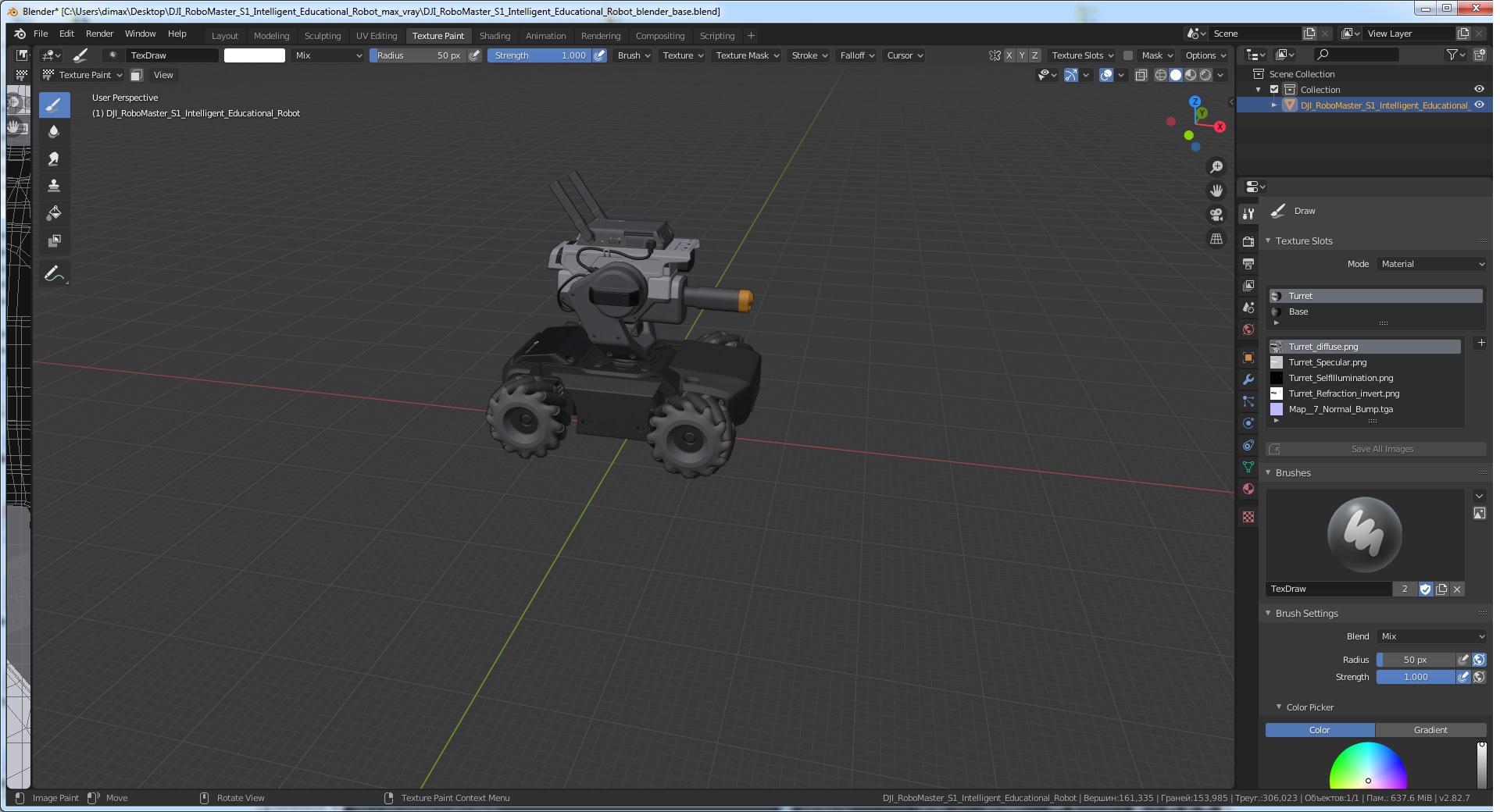The height and width of the screenshot is (812, 1500).
Task: Select the Soften tool
Action: pyautogui.click(x=54, y=131)
